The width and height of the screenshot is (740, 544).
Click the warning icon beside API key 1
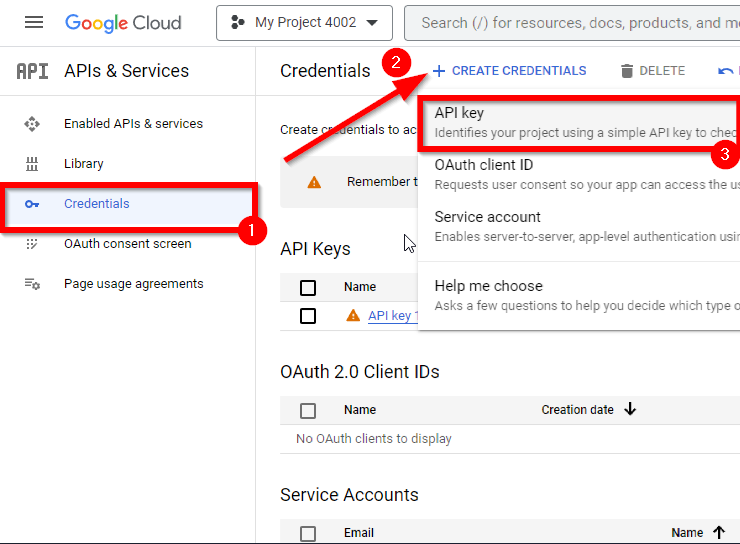pyautogui.click(x=352, y=315)
